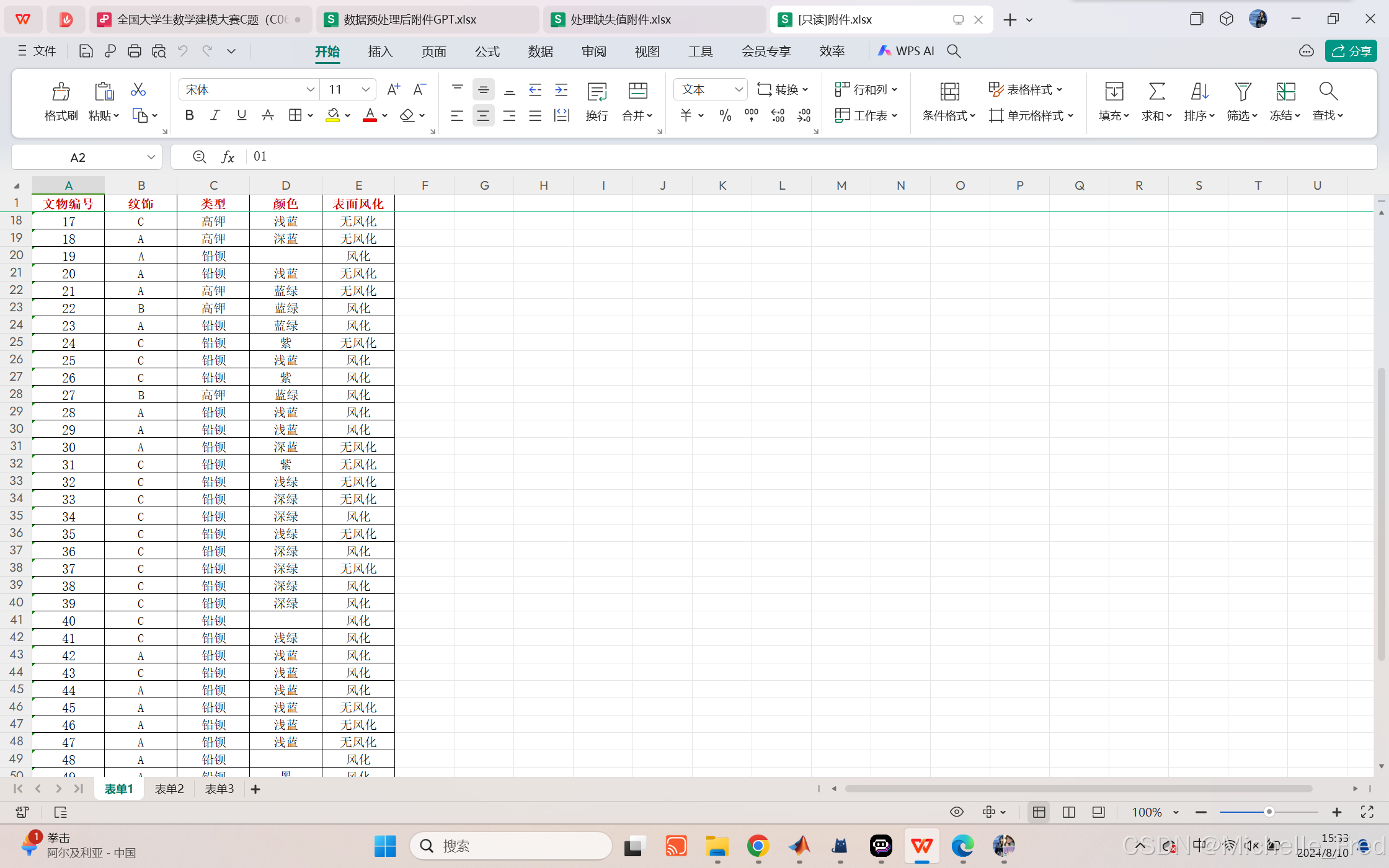Image resolution: width=1389 pixels, height=868 pixels.
Task: Click the scissors cut icon
Action: pyautogui.click(x=138, y=90)
